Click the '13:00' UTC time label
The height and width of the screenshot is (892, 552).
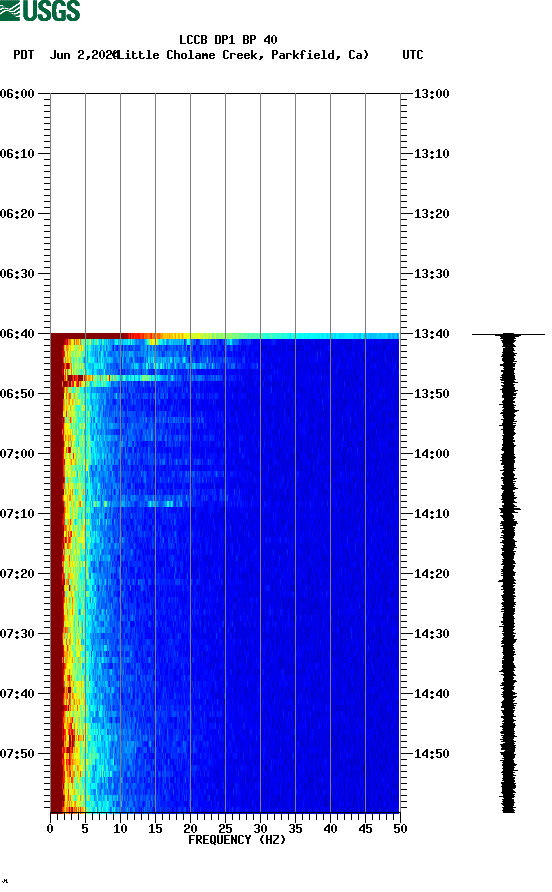432,94
